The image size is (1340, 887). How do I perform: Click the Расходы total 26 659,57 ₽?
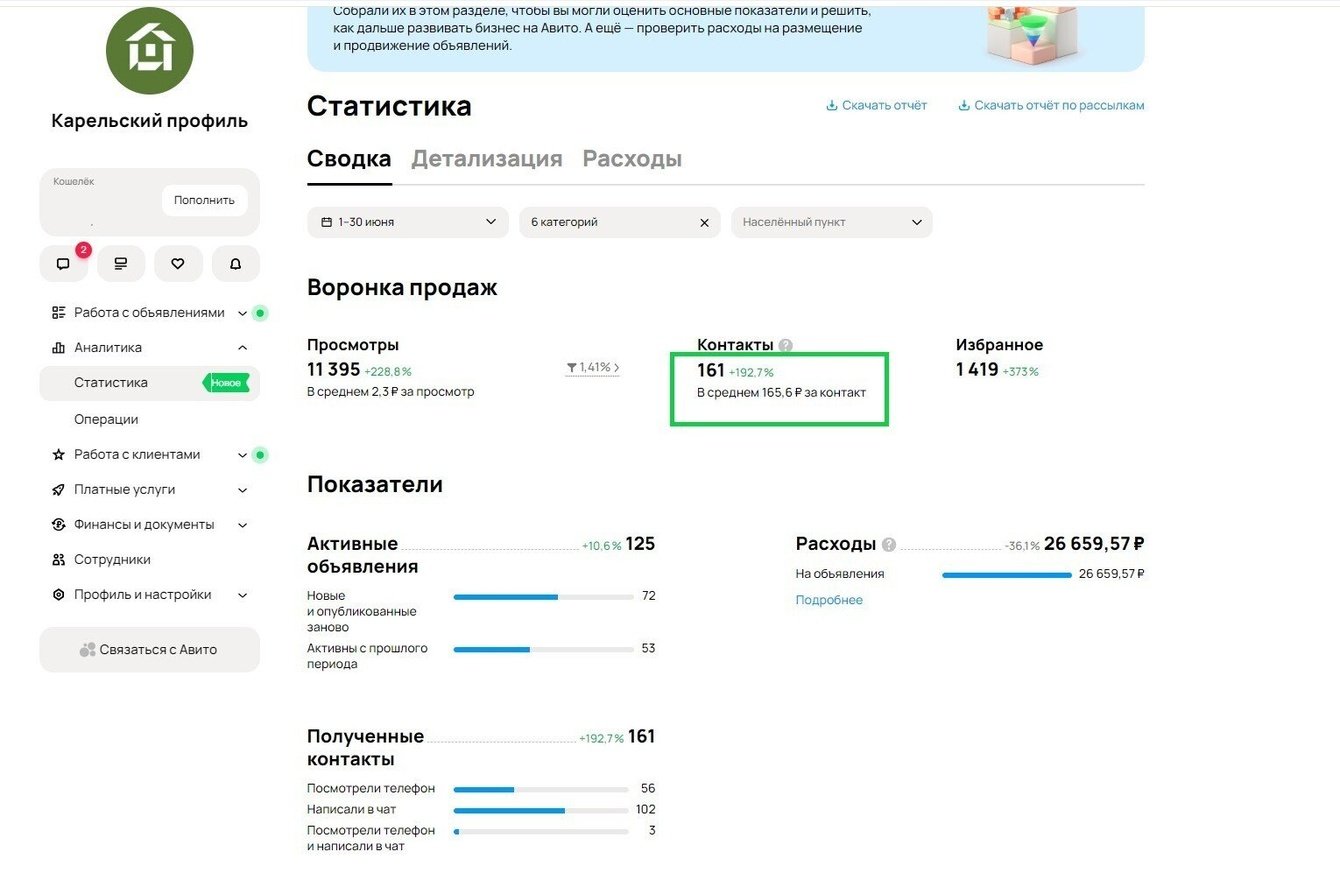point(1094,544)
